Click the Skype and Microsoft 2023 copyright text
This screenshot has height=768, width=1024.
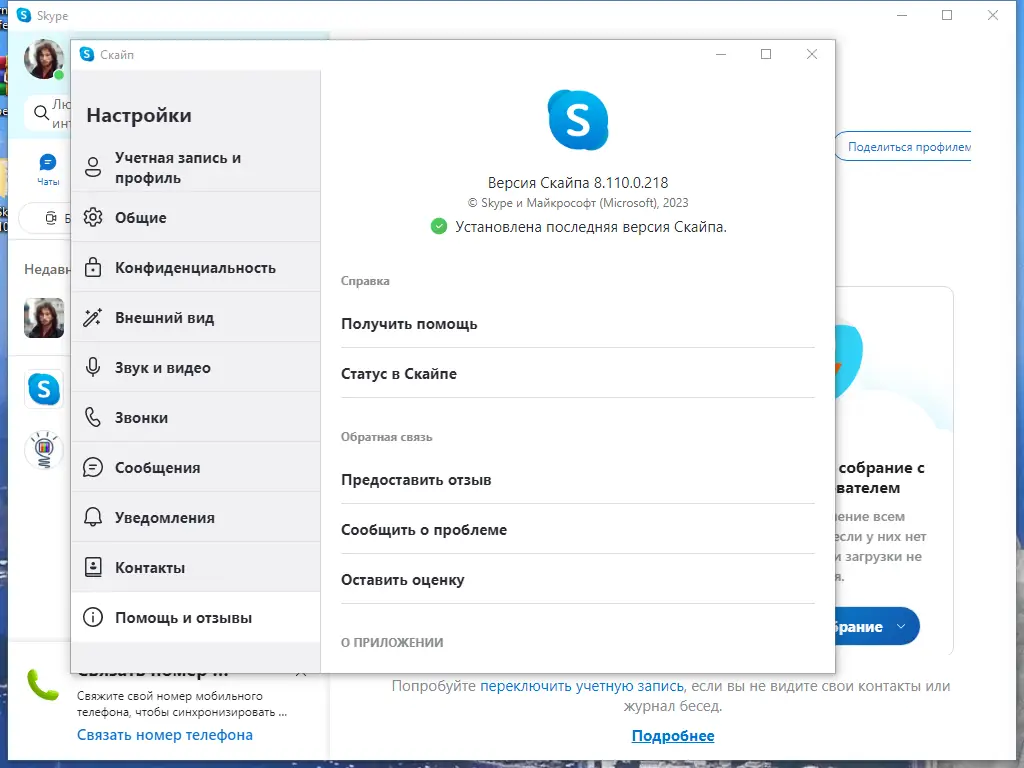[x=578, y=203]
